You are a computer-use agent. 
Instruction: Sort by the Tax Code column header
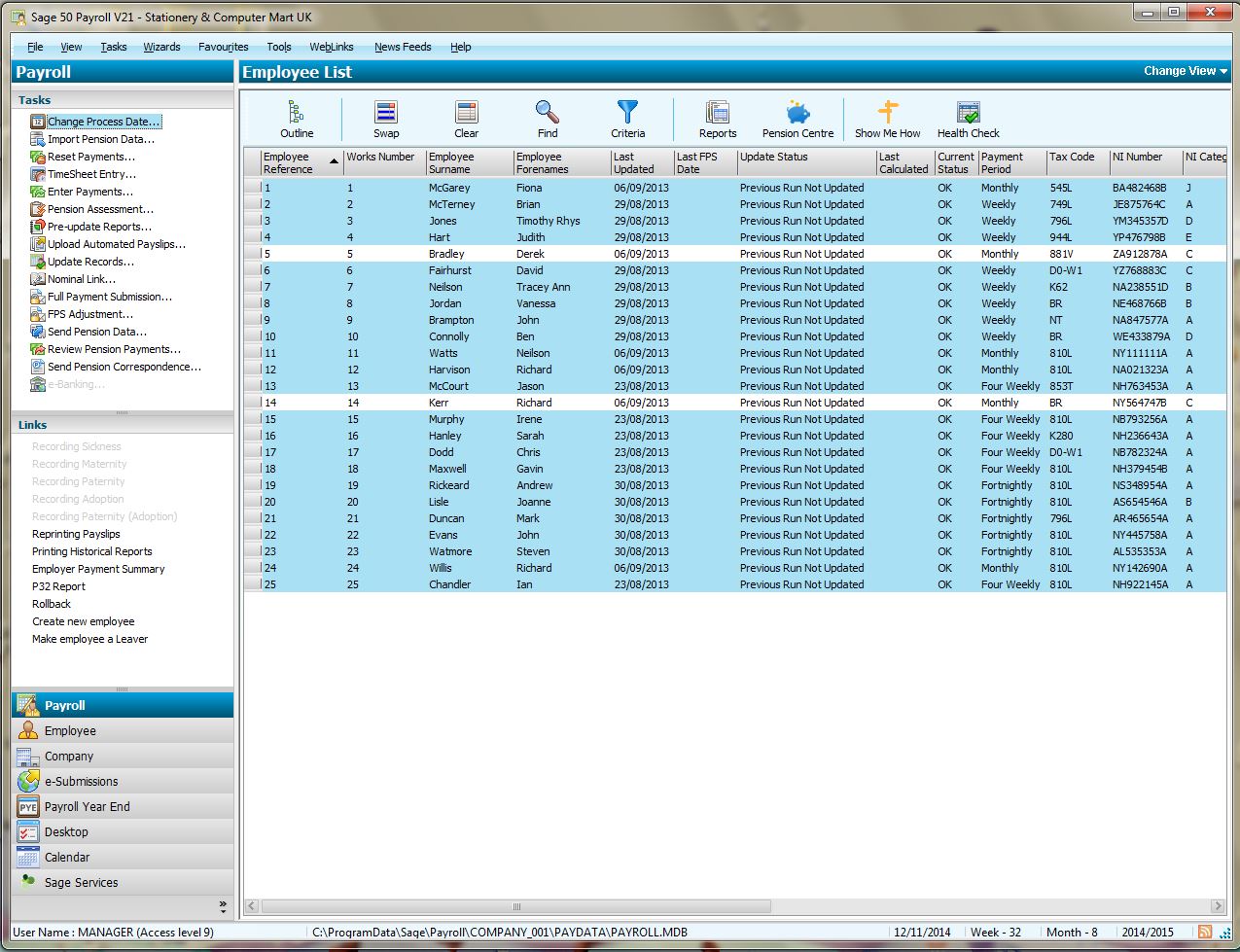click(x=1078, y=162)
